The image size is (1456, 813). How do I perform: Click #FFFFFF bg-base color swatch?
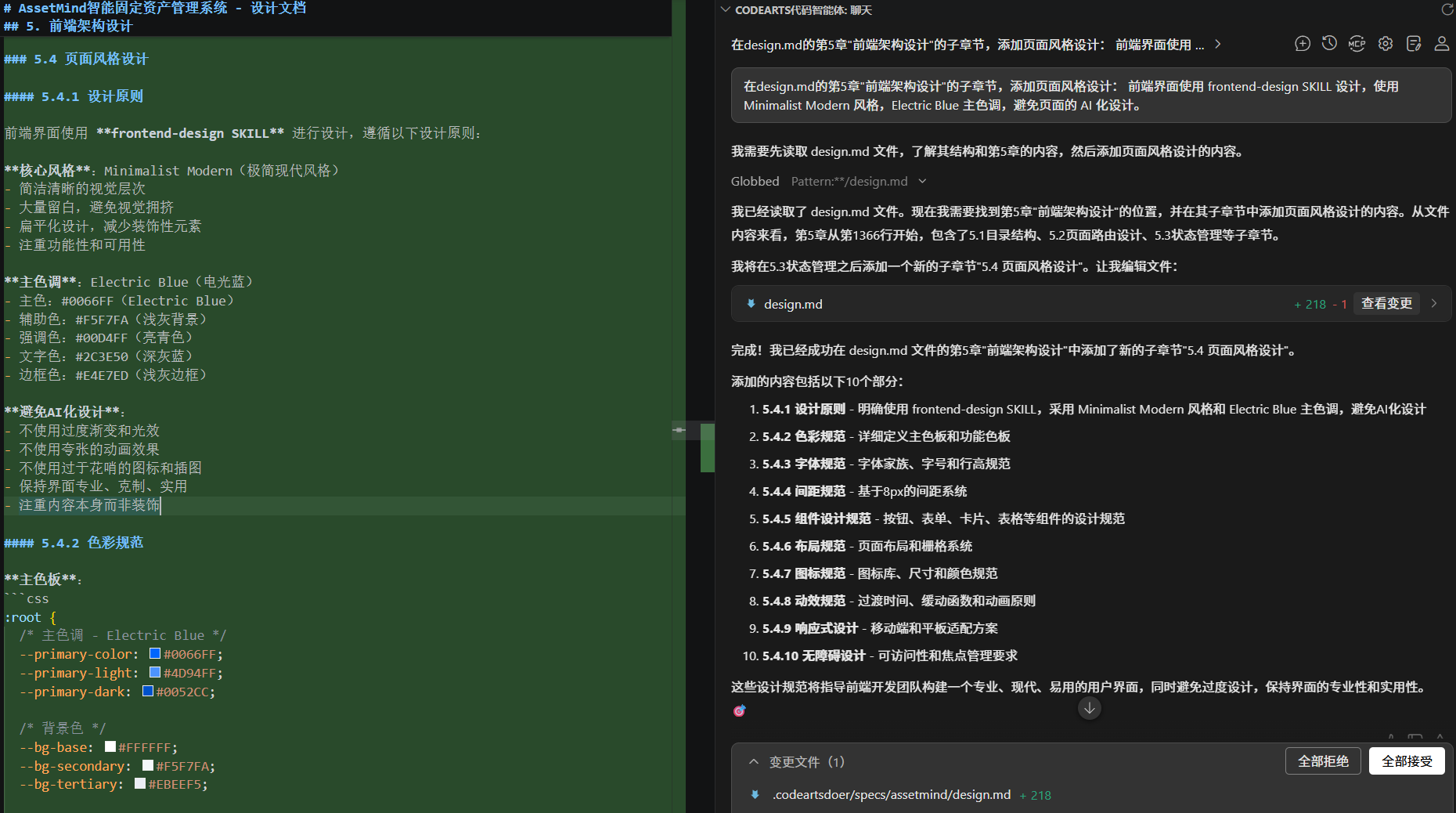[x=110, y=746]
